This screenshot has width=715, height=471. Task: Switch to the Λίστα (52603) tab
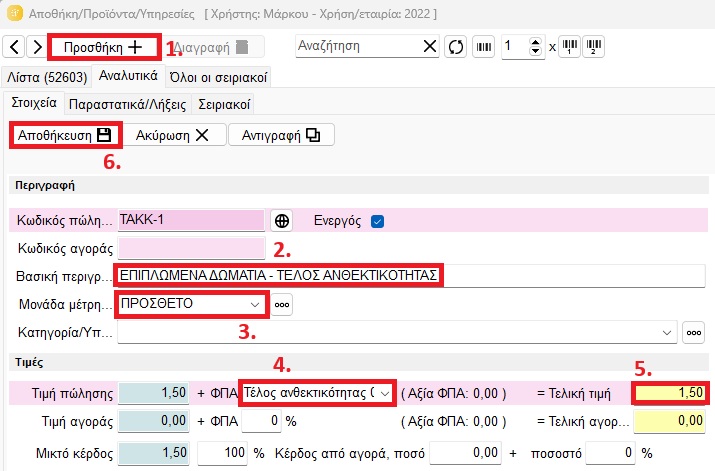(47, 77)
